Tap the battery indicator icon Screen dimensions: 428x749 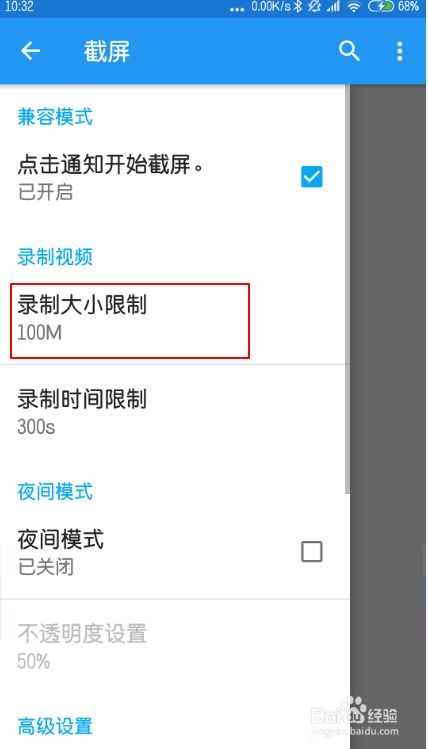pyautogui.click(x=381, y=7)
